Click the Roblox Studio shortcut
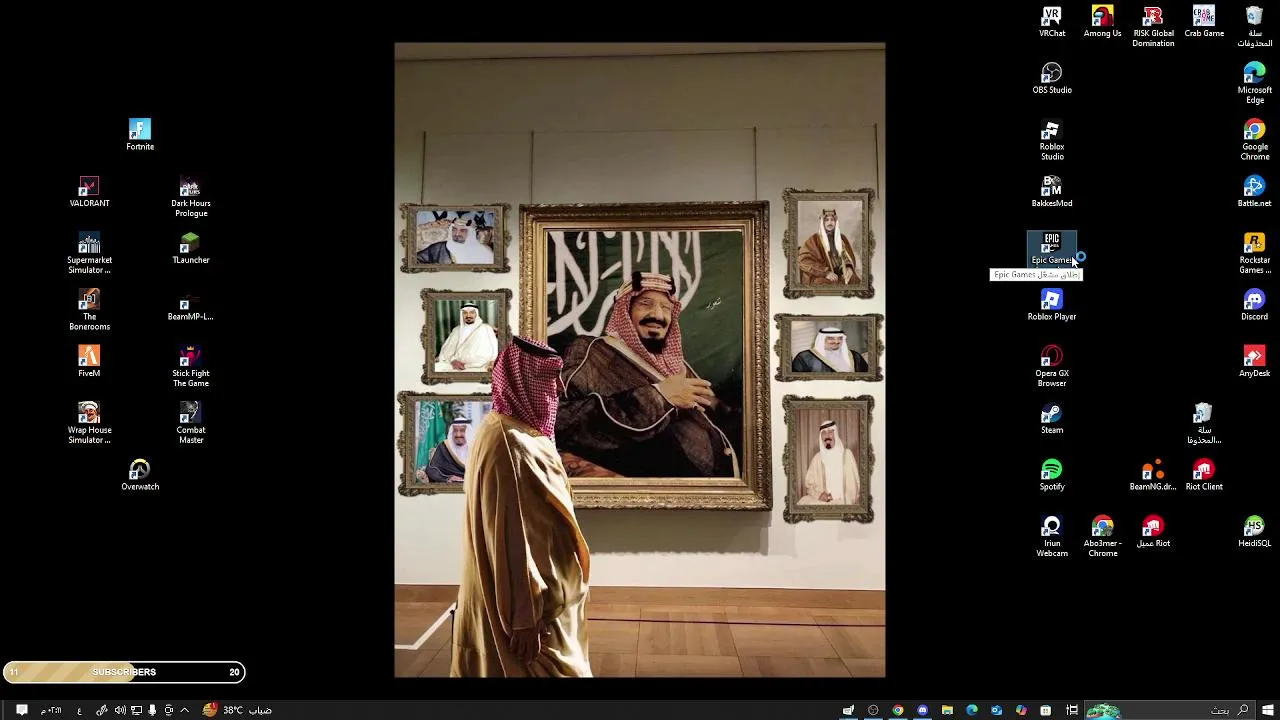Viewport: 1280px width, 720px height. [1052, 140]
